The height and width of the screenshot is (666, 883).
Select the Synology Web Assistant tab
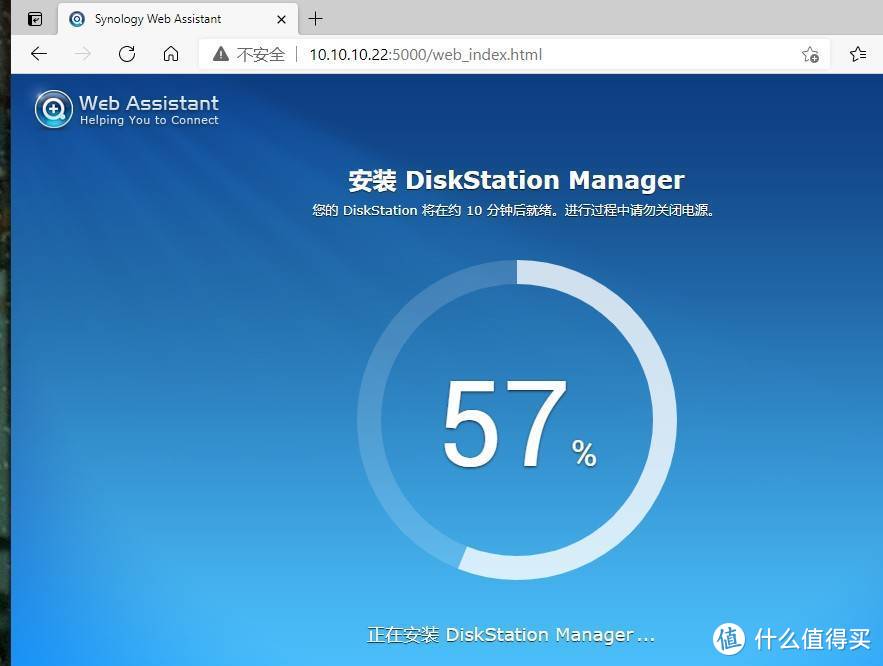157,19
